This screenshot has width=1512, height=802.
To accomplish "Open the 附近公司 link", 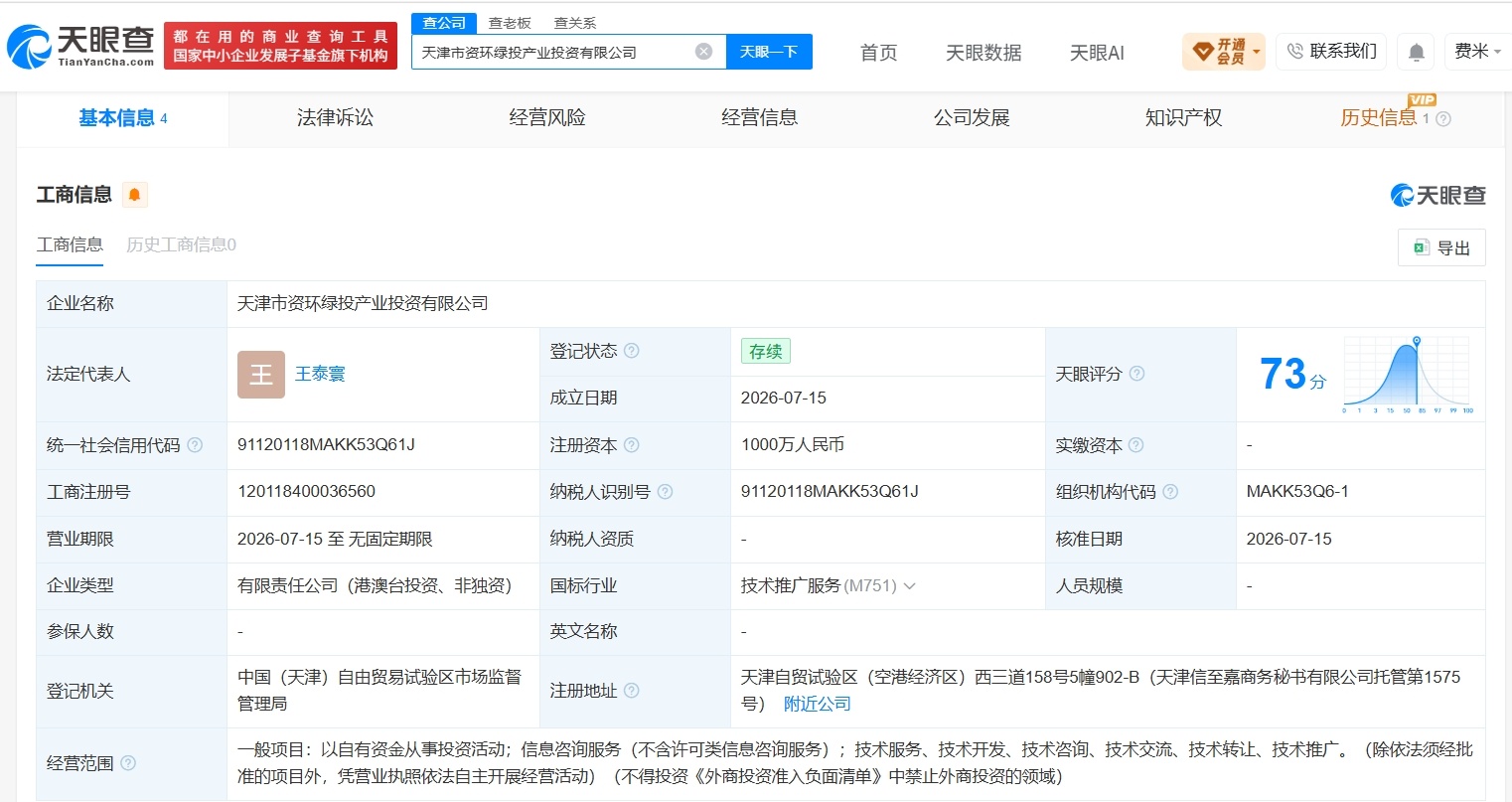I will pos(817,704).
